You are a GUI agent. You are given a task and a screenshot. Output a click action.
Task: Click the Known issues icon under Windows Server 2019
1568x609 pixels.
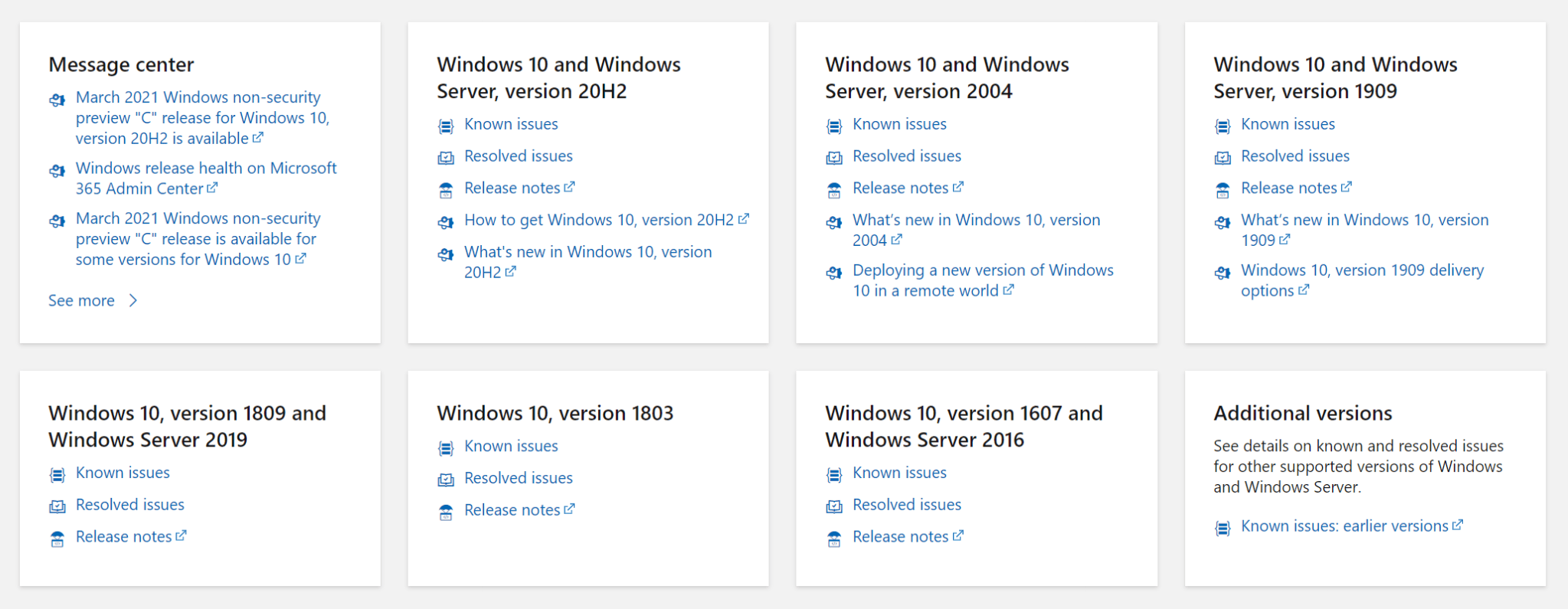(x=57, y=475)
